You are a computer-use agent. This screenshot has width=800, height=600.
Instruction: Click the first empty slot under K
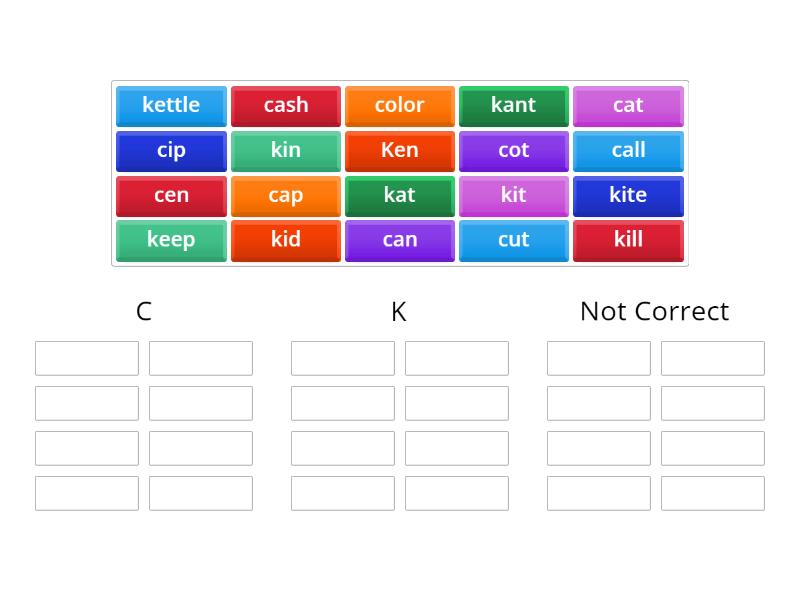(x=343, y=358)
